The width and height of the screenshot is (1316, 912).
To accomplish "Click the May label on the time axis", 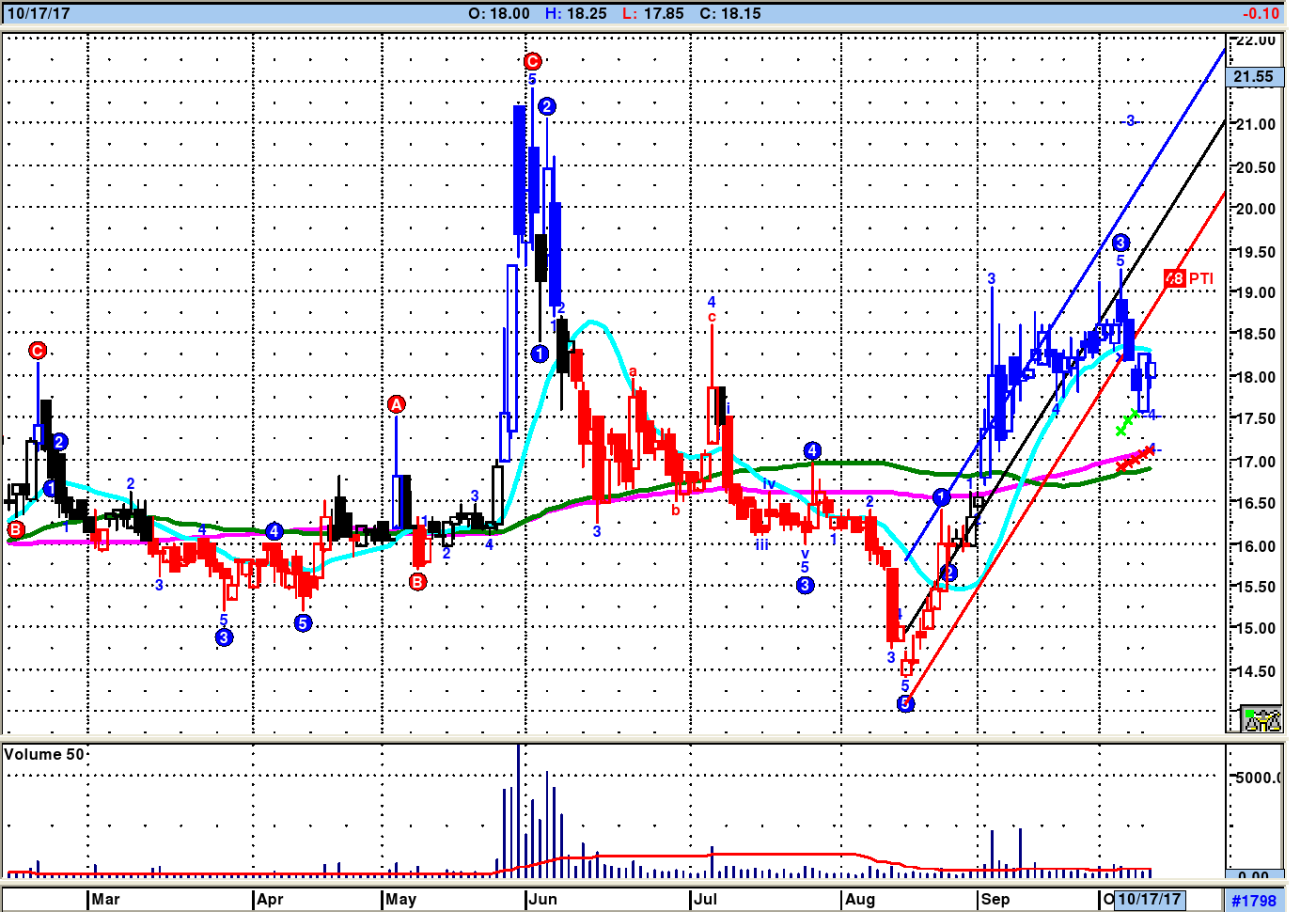I will 400,900.
